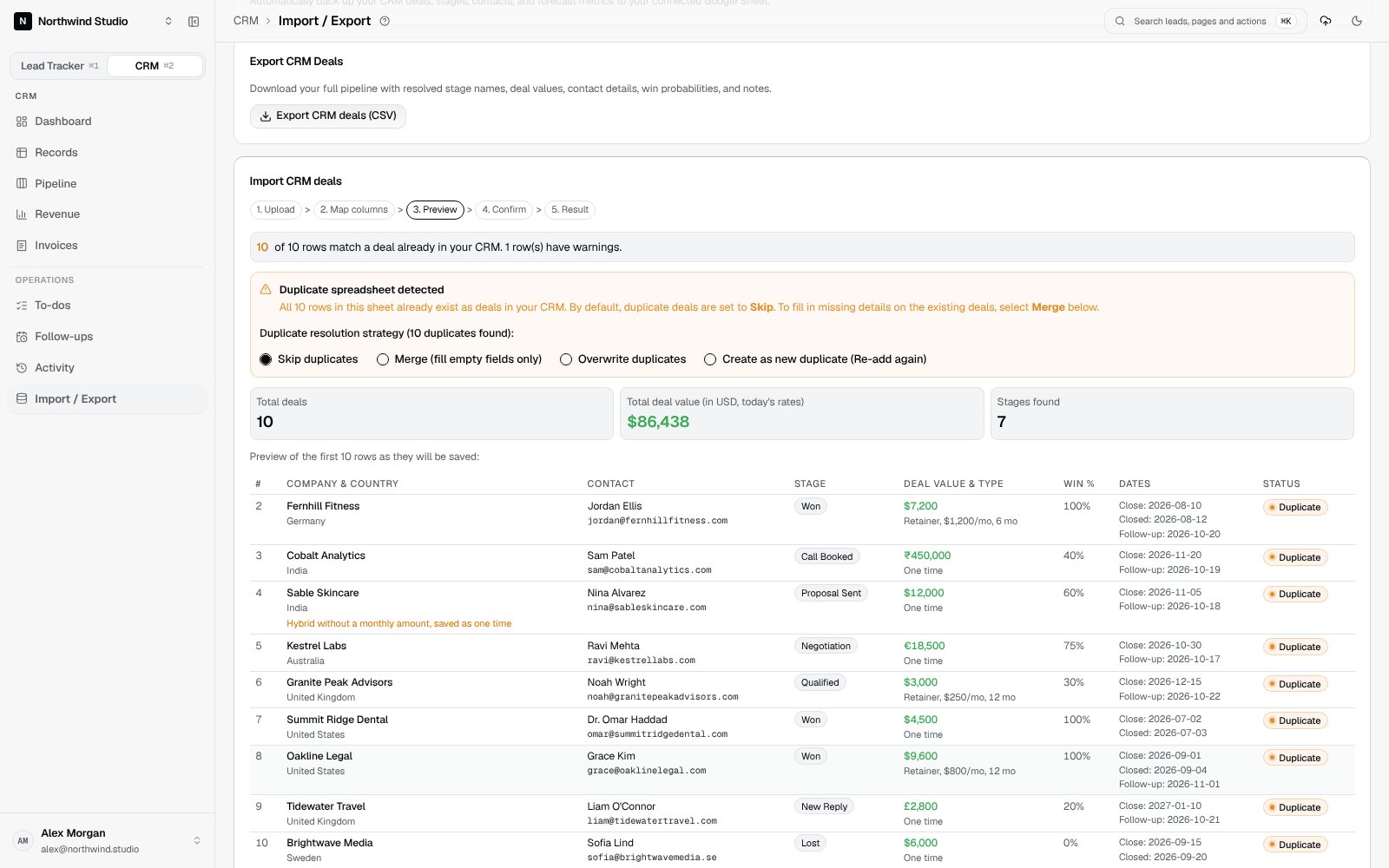1389x868 pixels.
Task: Switch to the Lead Tracker tab
Action: point(59,66)
